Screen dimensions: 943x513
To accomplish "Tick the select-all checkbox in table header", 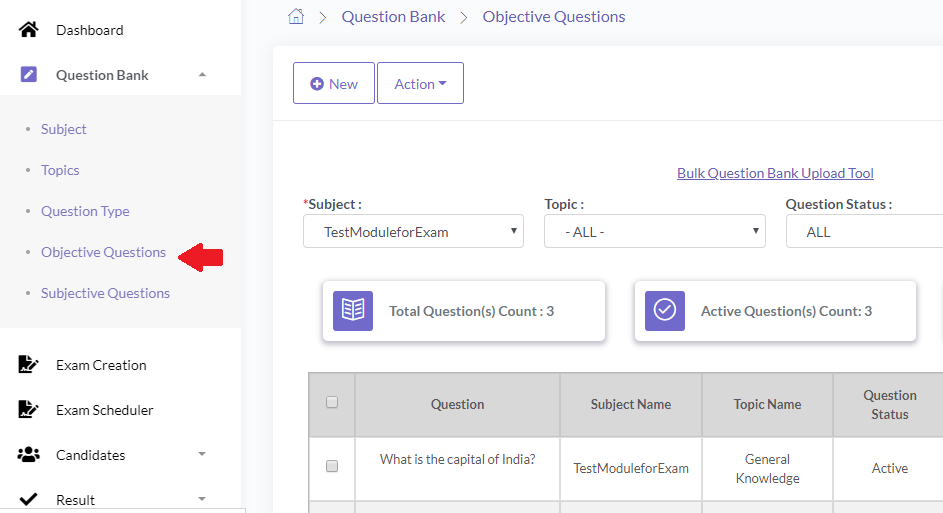I will tap(332, 402).
